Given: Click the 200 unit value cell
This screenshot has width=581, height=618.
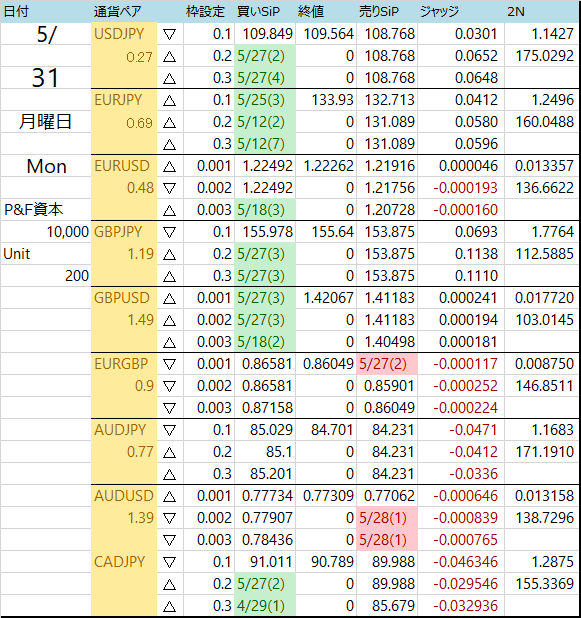Looking at the screenshot, I should pyautogui.click(x=45, y=276).
